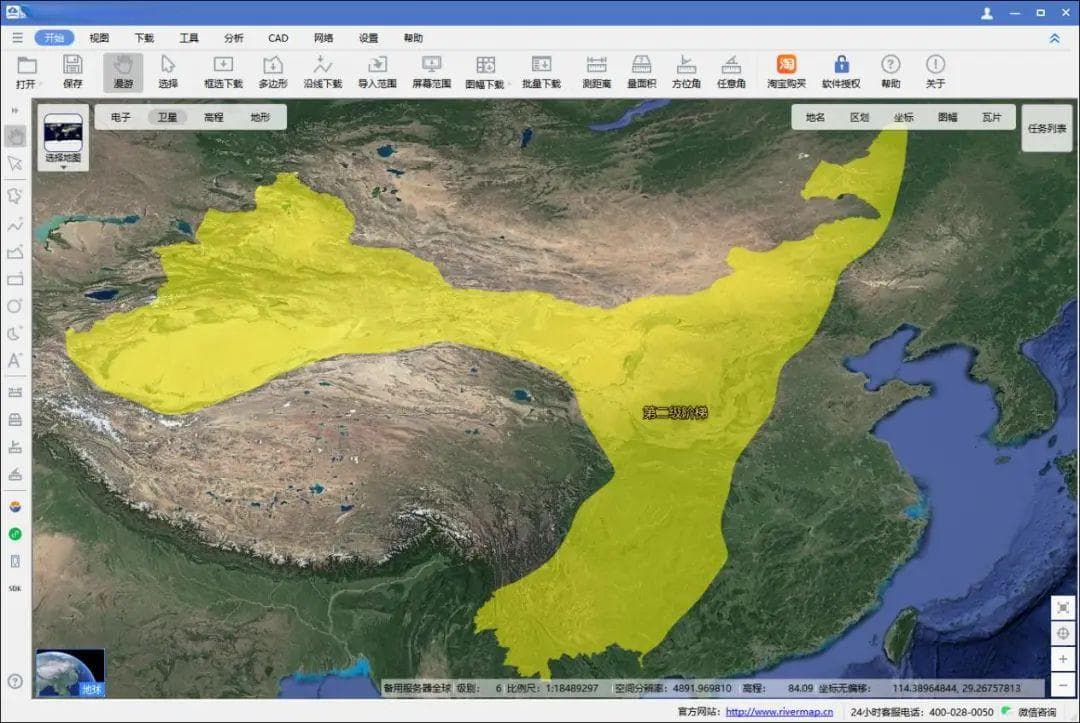Select the 选择 arrow tool in the ribbon
1080x723 pixels.
(167, 72)
